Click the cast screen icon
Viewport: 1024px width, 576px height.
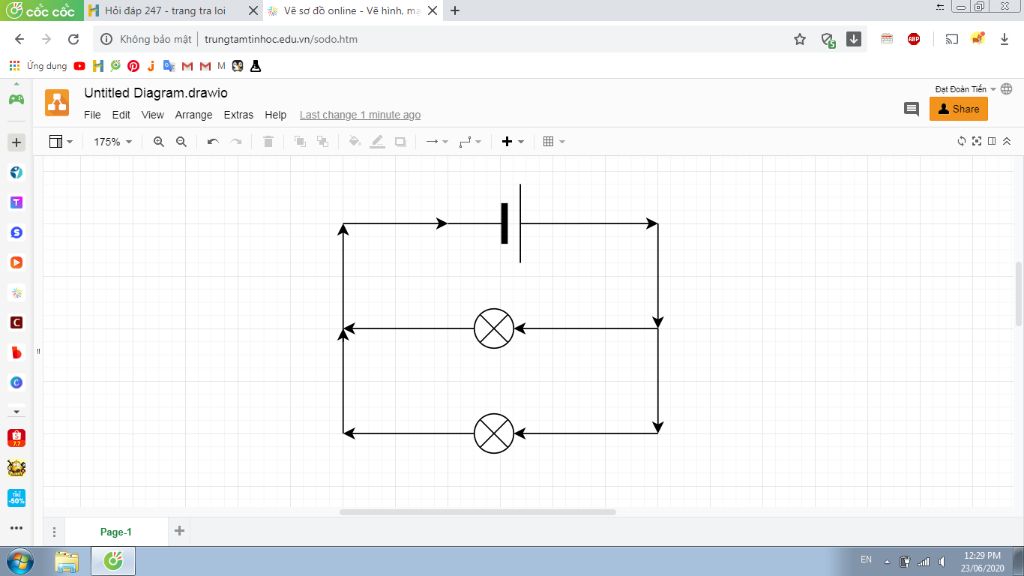952,39
